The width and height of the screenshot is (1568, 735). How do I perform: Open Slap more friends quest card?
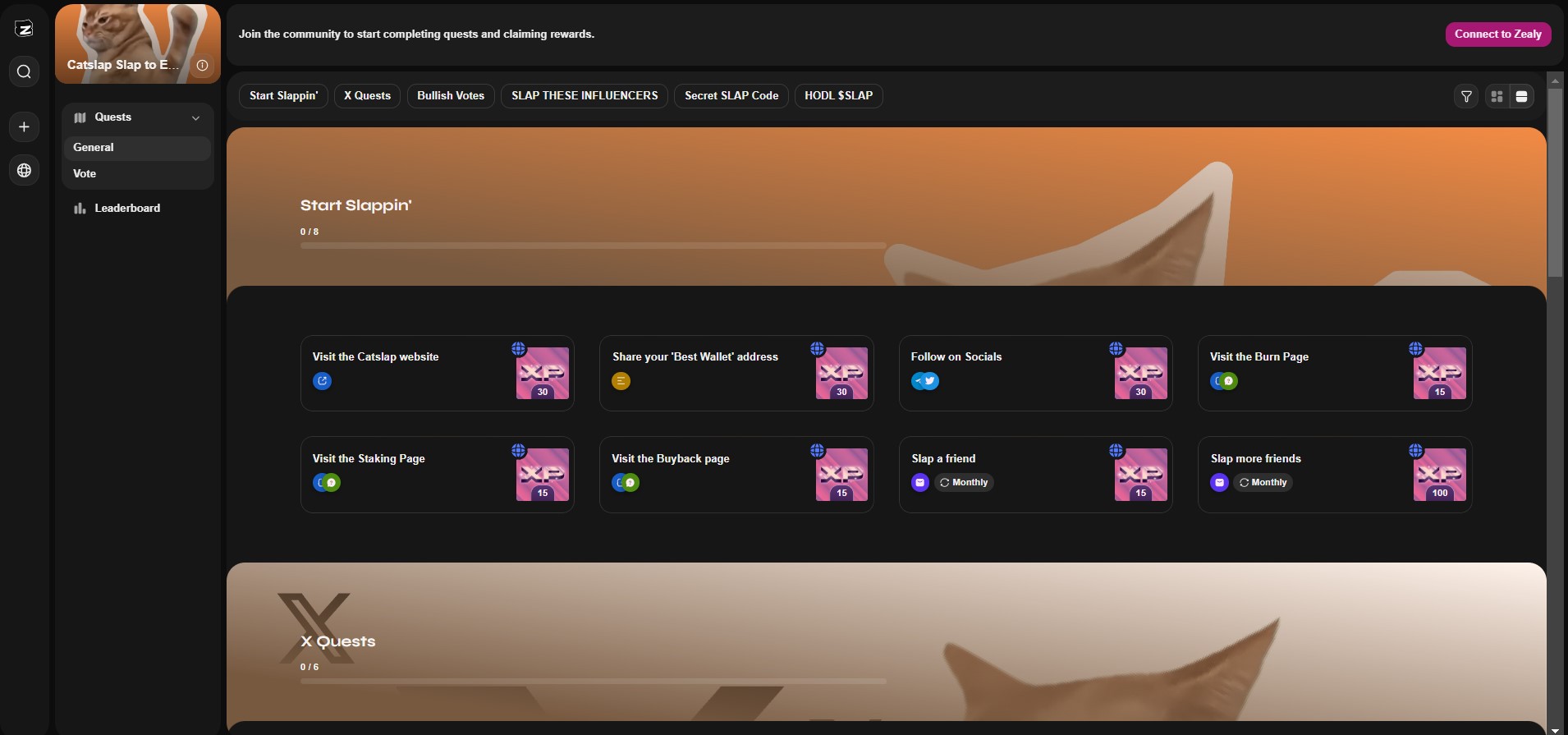pos(1335,475)
